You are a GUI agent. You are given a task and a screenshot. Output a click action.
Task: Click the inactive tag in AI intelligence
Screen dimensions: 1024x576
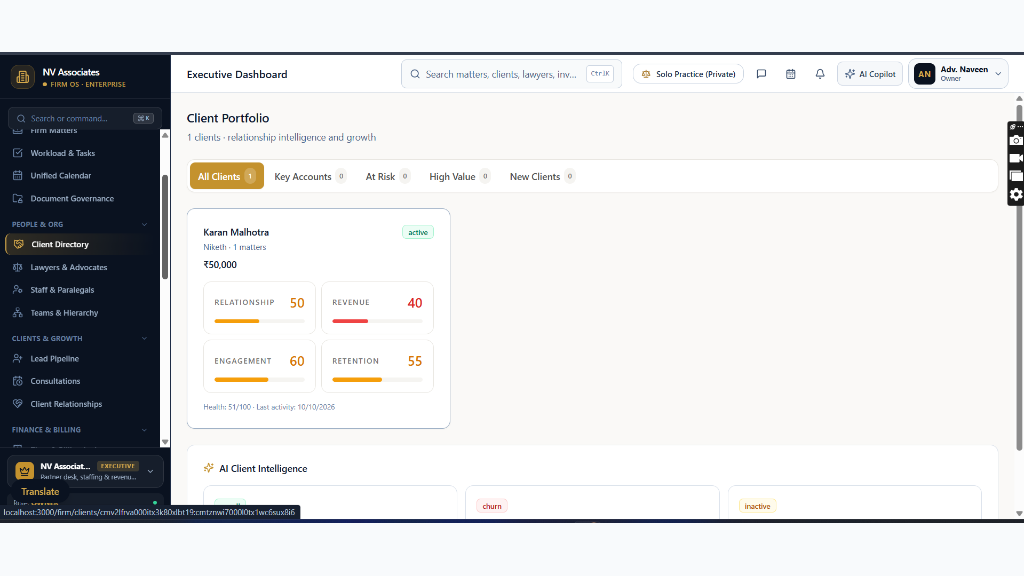point(758,506)
